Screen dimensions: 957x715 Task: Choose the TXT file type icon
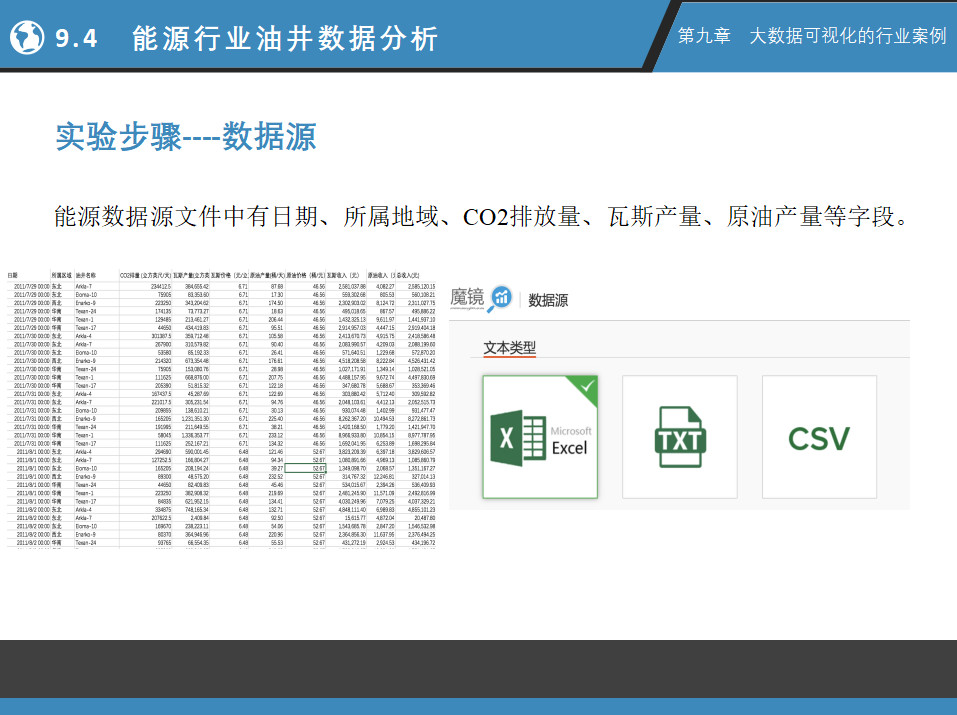pos(679,437)
